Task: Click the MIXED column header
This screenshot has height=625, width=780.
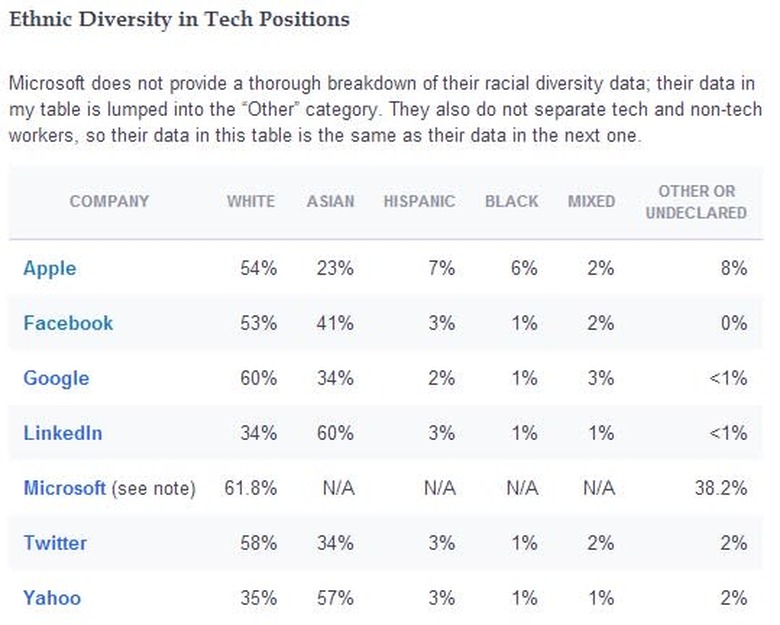Action: pyautogui.click(x=591, y=201)
